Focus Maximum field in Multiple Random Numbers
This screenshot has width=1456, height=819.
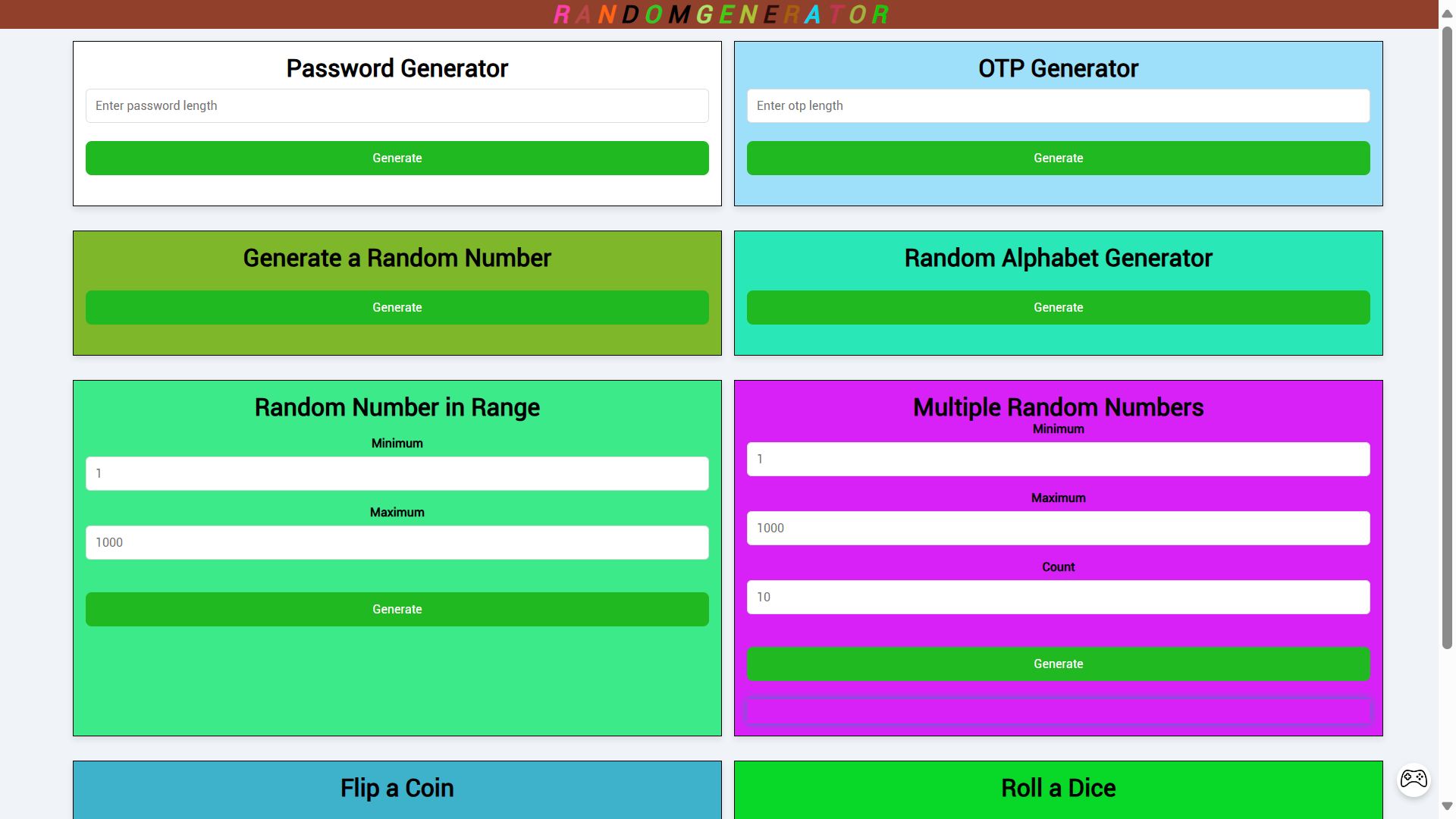pyautogui.click(x=1059, y=529)
